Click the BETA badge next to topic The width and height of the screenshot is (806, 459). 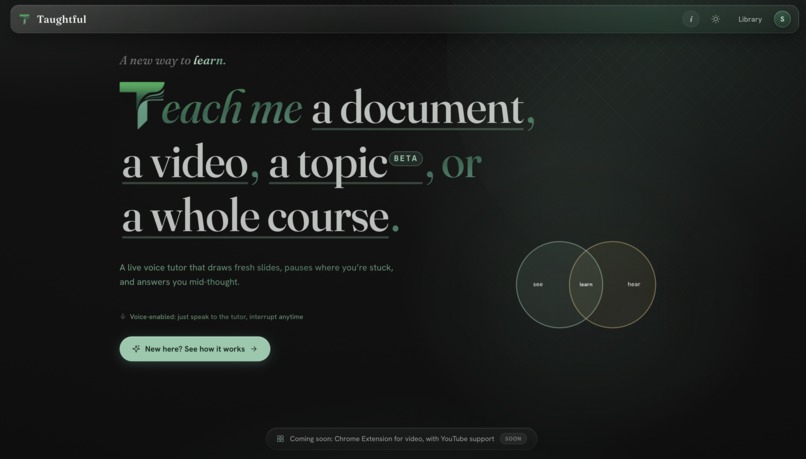406,158
